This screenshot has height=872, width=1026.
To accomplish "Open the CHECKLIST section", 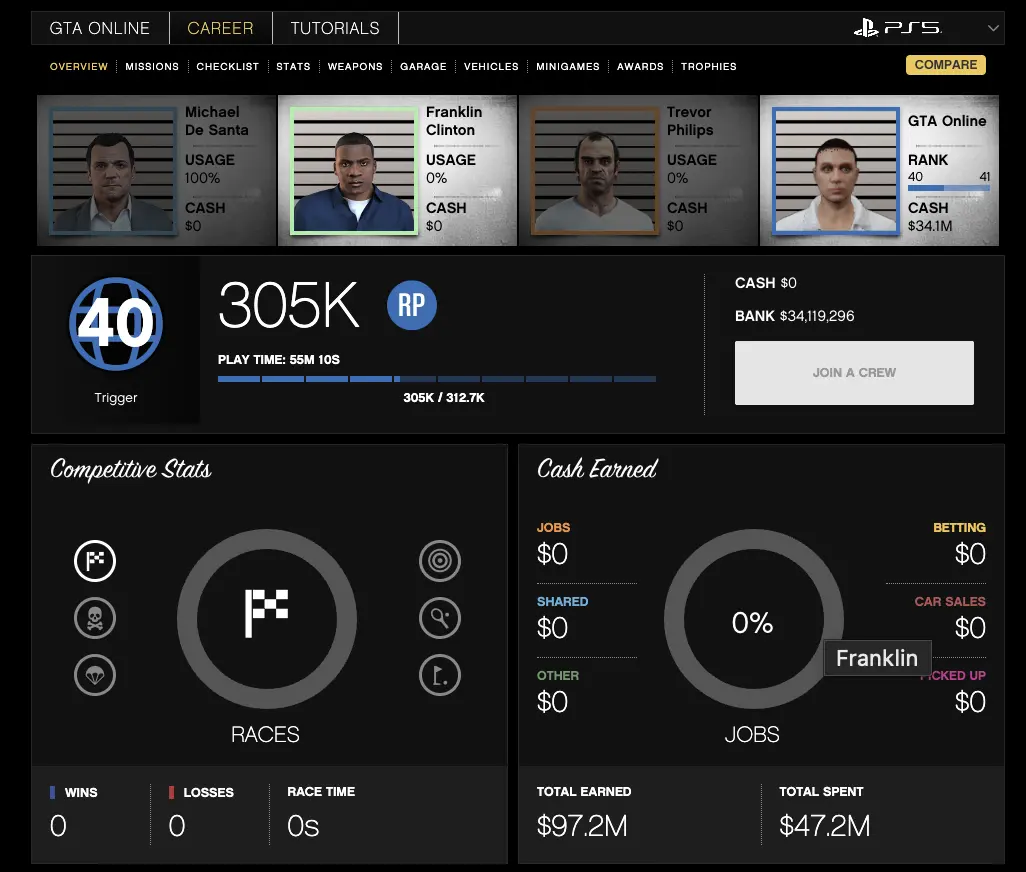I will (228, 67).
